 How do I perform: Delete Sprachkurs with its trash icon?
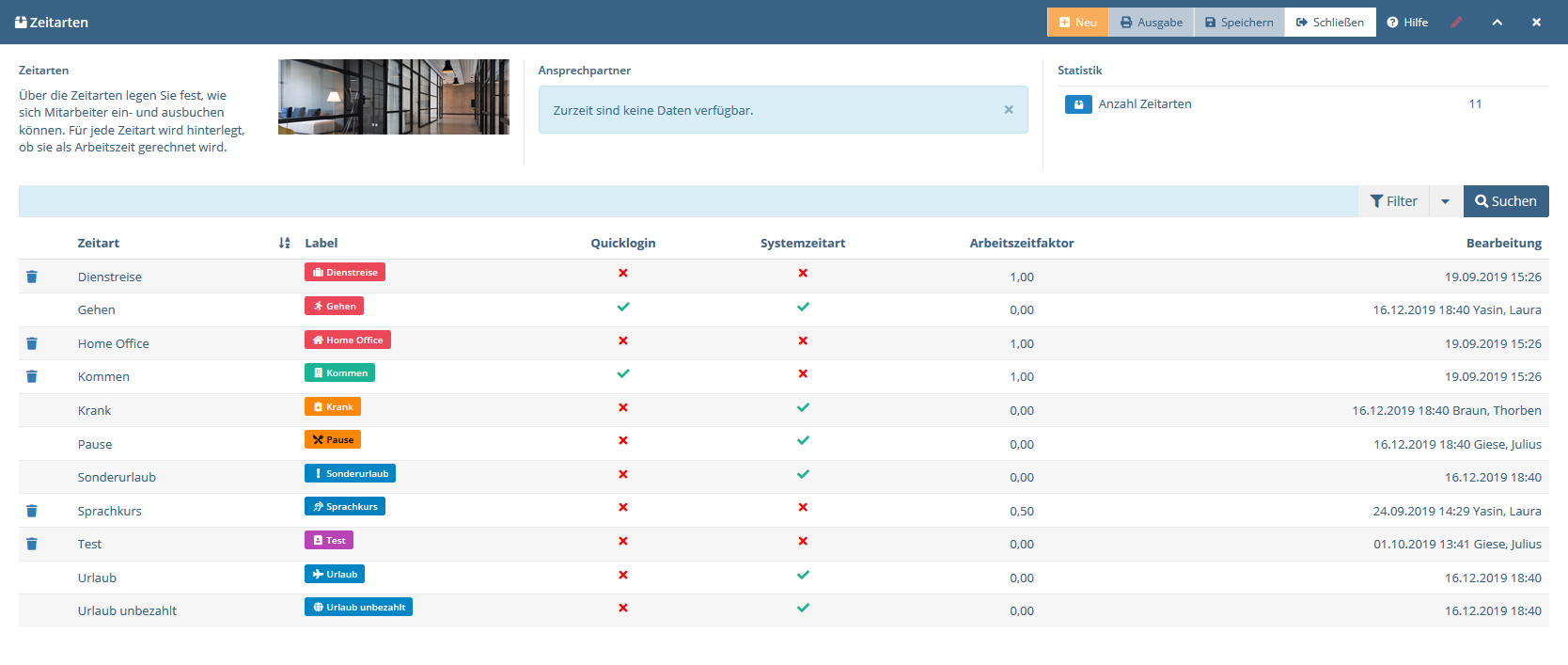pyautogui.click(x=32, y=511)
